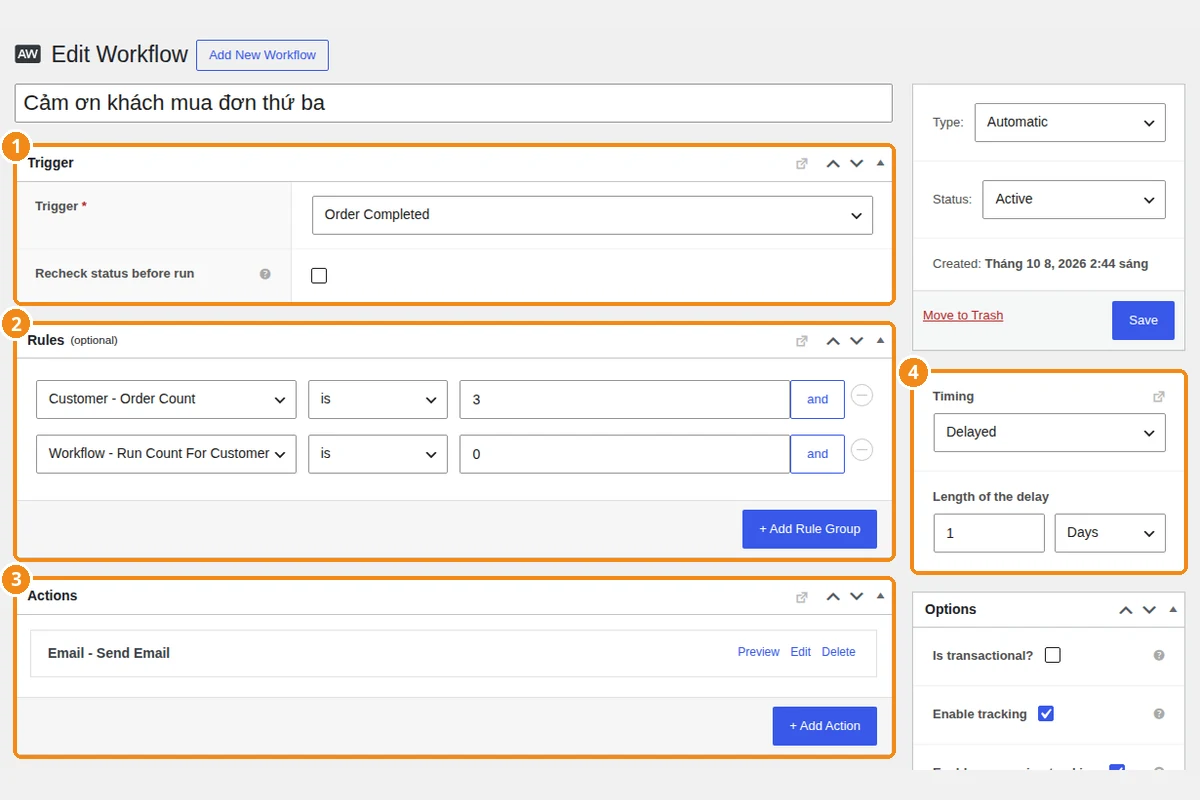Screen dimensions: 1200x800
Task: Open the Status dropdown showing Active
Action: pyautogui.click(x=1074, y=199)
